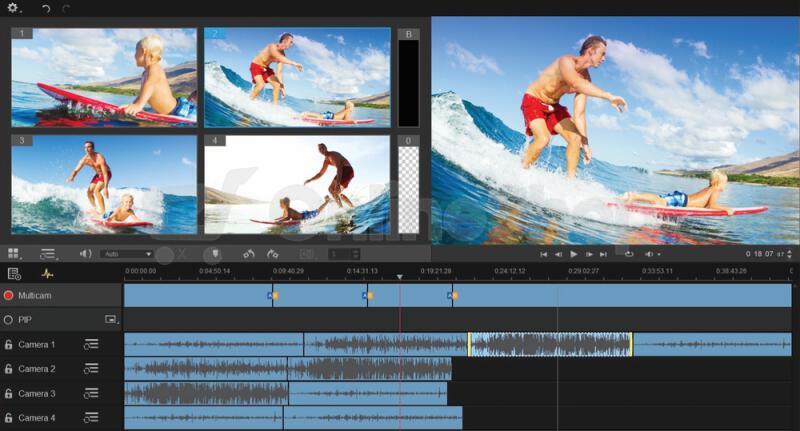Click the playhead marker on the timeline ruler
The image size is (800, 431).
(399, 276)
